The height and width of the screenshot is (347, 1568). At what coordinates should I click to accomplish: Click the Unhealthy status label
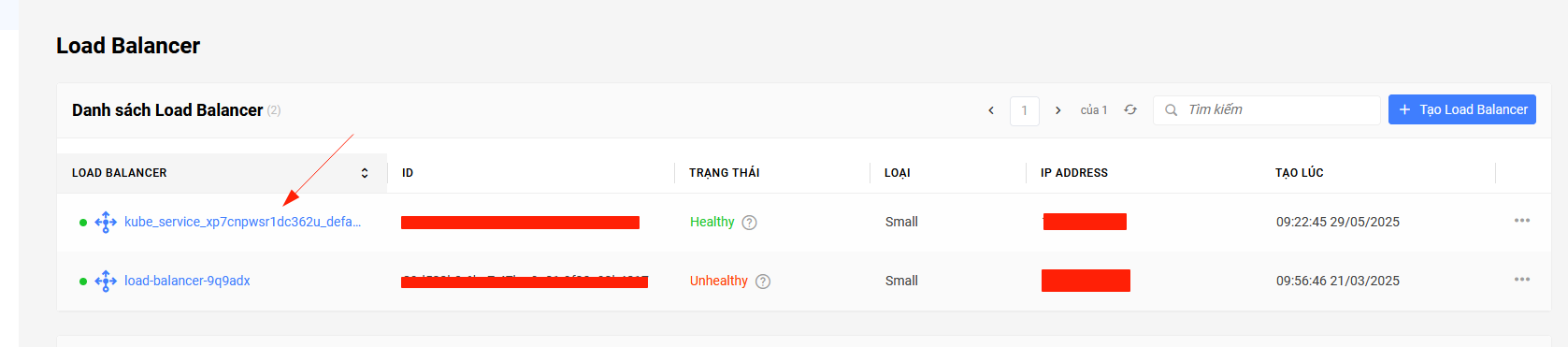[719, 281]
